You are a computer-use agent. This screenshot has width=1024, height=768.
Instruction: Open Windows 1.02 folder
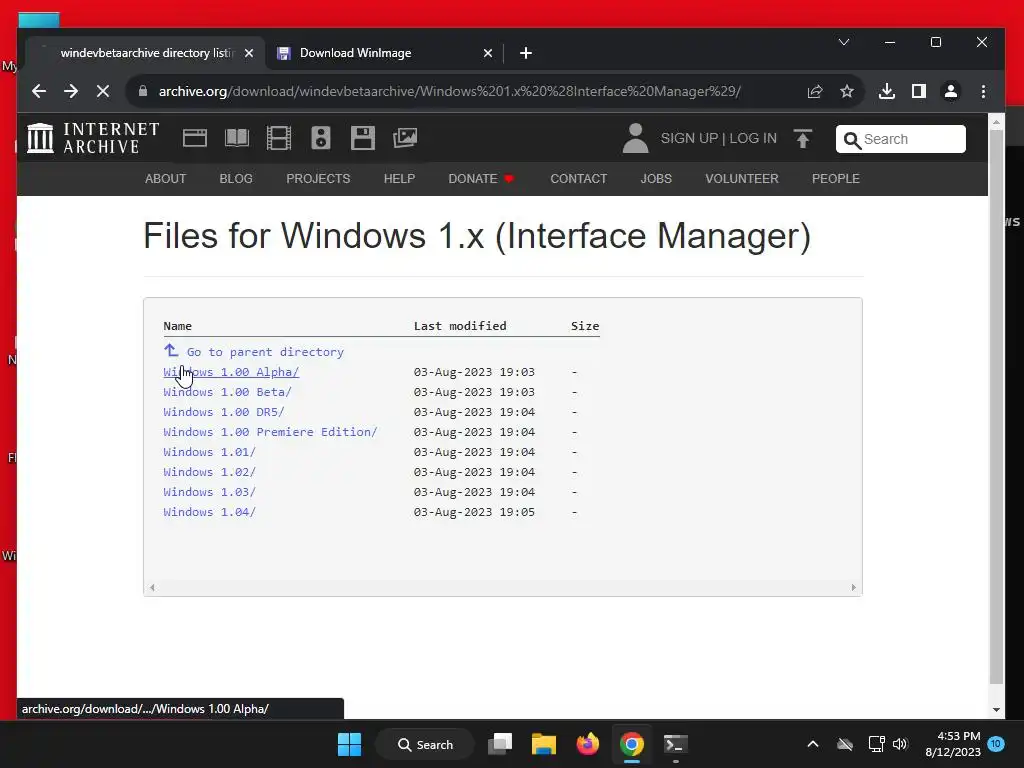210,472
